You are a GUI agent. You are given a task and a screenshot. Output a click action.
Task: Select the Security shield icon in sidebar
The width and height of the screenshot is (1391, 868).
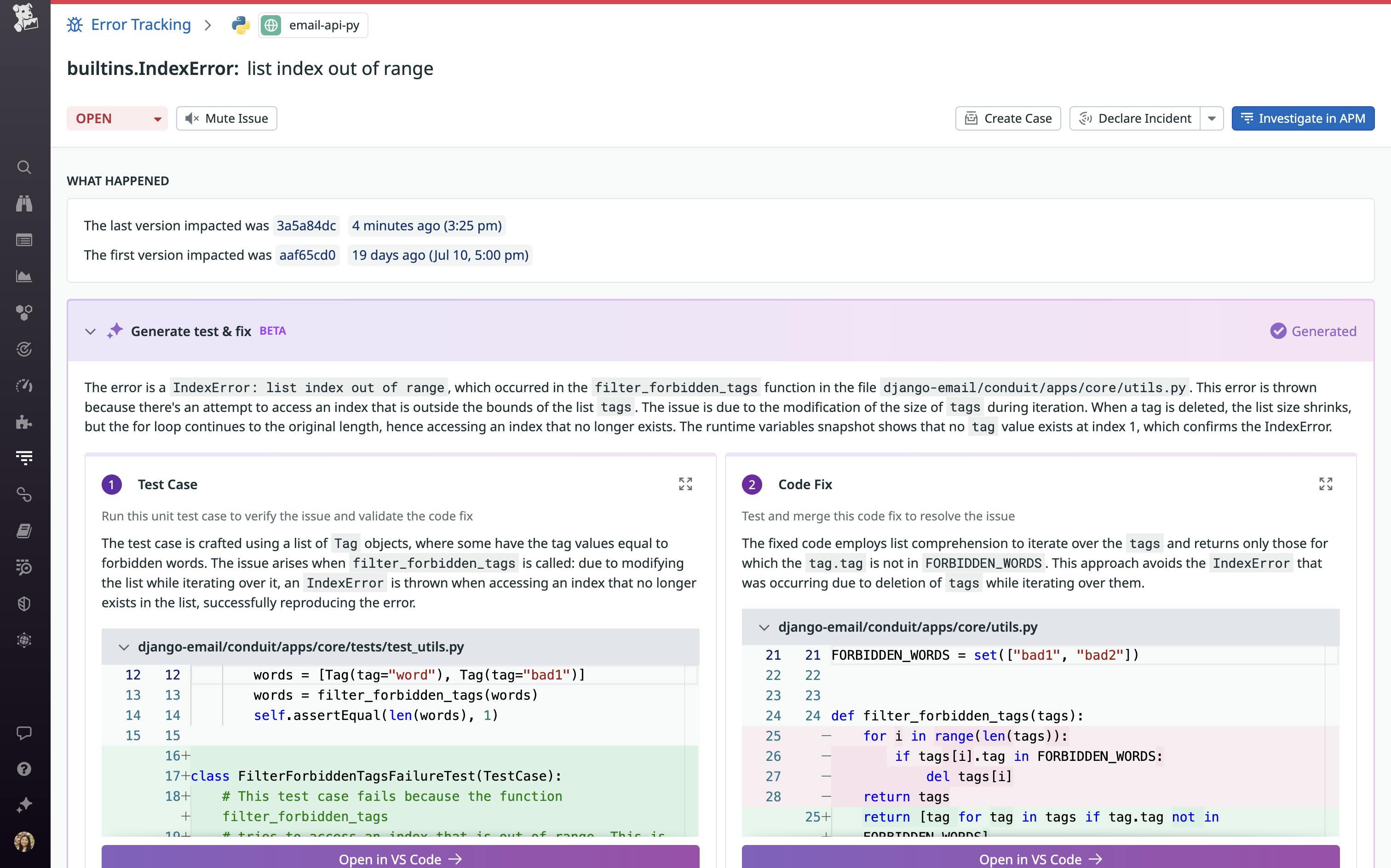24,603
